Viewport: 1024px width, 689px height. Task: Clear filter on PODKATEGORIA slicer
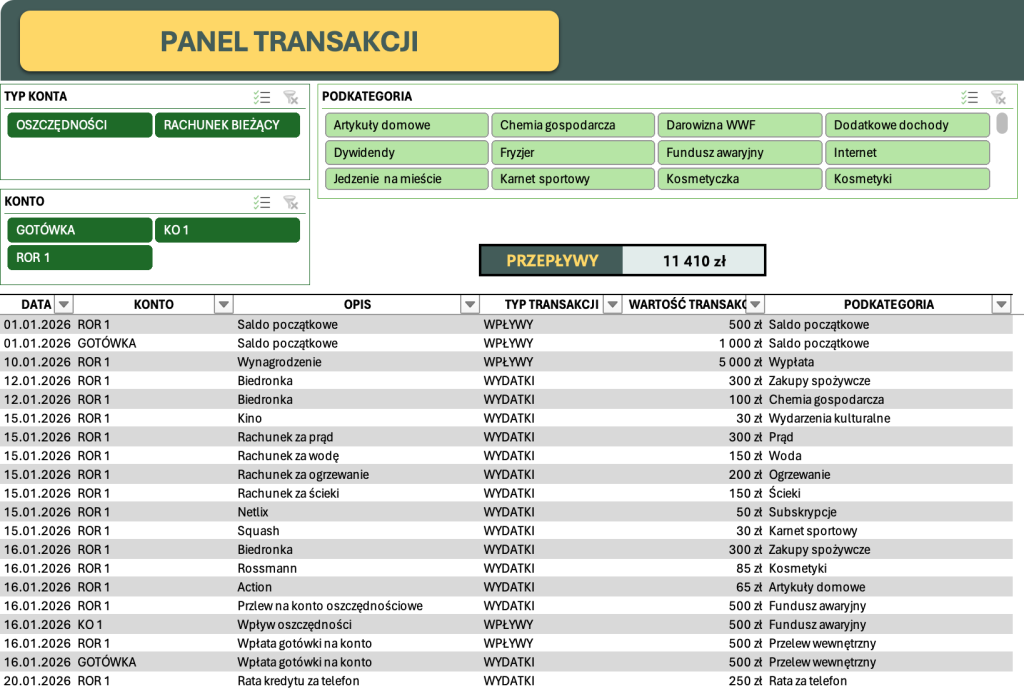tap(998, 97)
